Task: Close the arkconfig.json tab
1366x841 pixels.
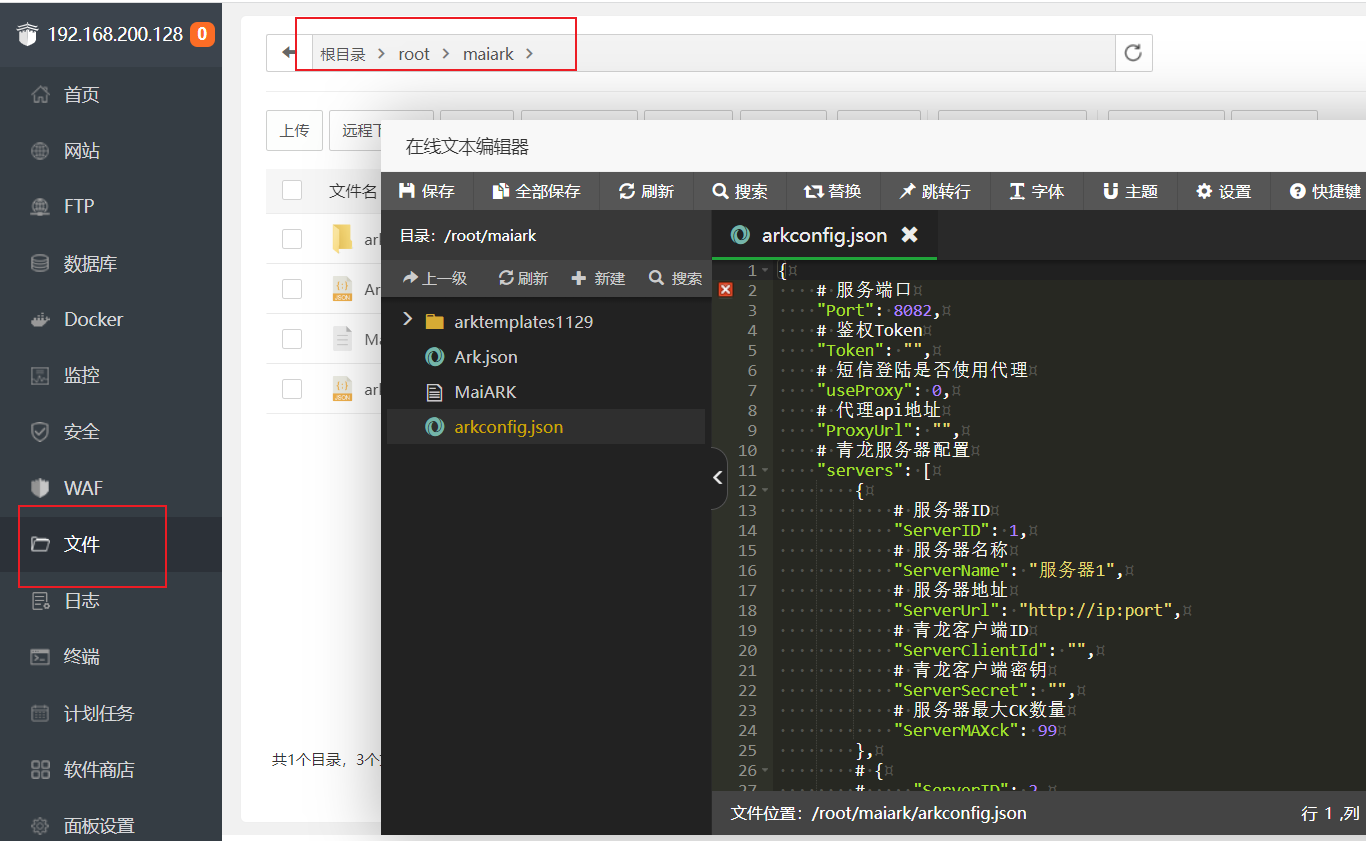Action: click(909, 235)
